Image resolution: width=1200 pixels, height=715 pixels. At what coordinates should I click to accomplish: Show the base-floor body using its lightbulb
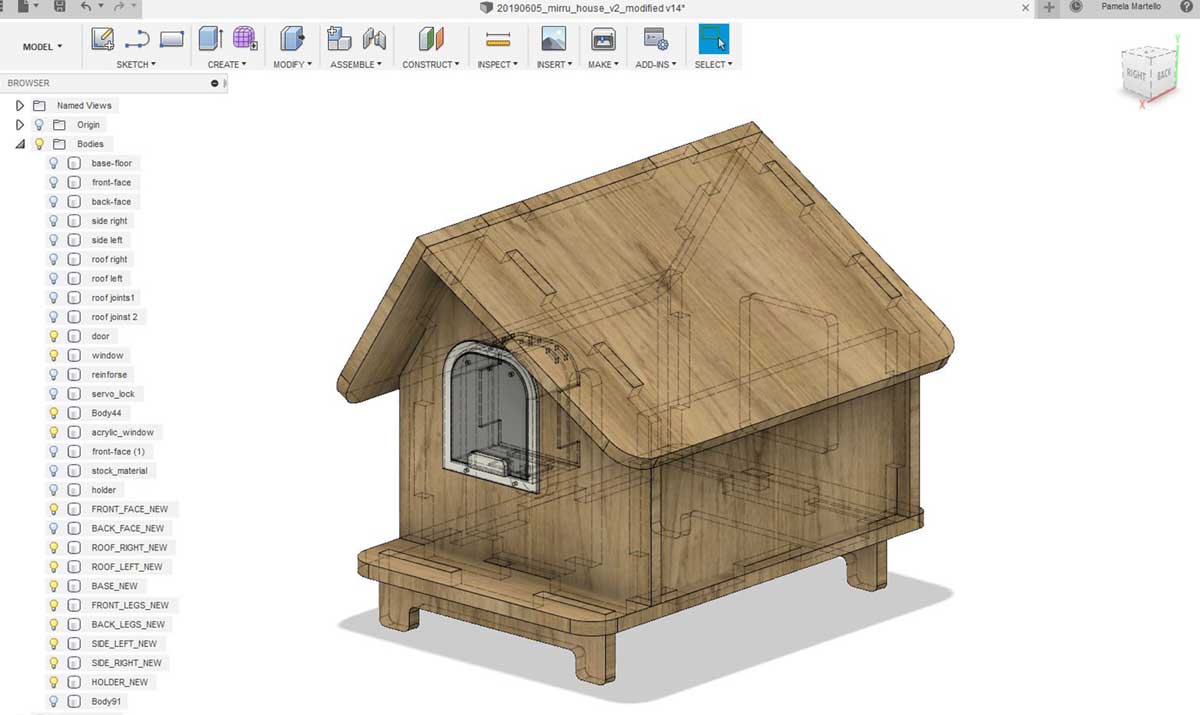54,163
